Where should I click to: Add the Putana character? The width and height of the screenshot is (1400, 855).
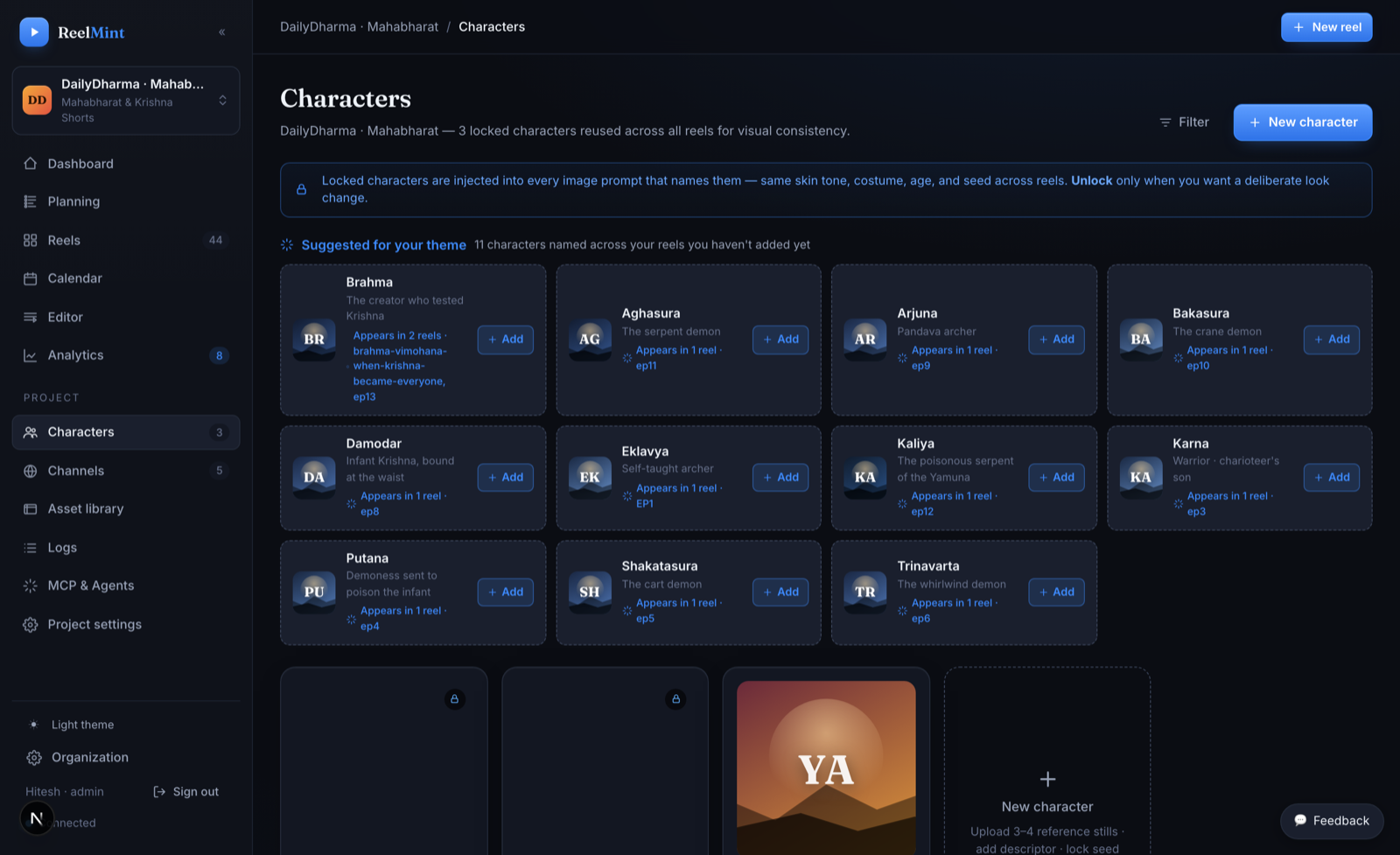505,592
